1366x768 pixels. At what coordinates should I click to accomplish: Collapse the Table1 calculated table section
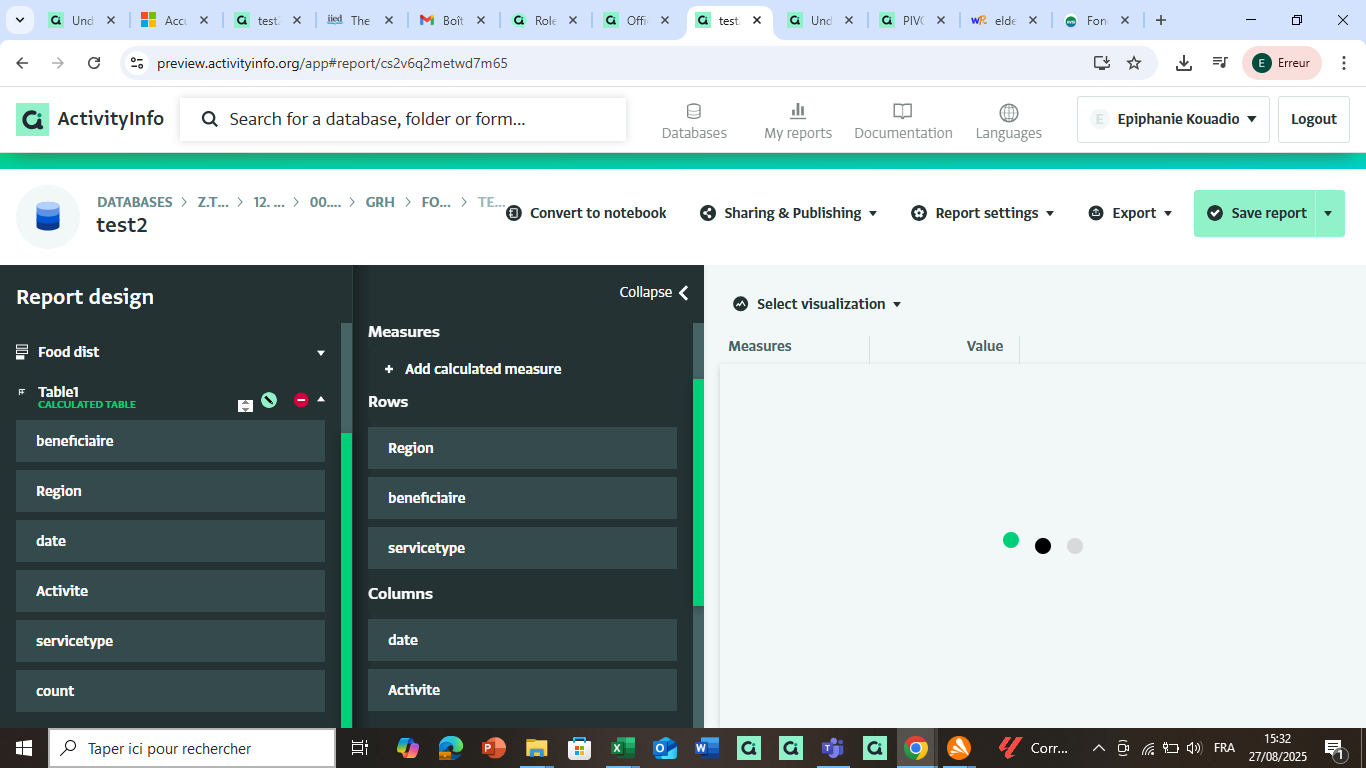[x=321, y=399]
